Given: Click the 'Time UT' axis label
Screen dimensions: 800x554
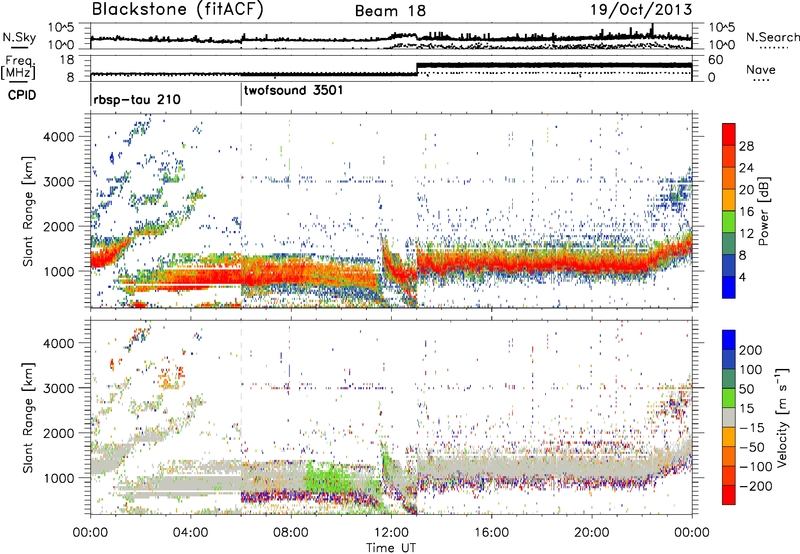Looking at the screenshot, I should 391,548.
